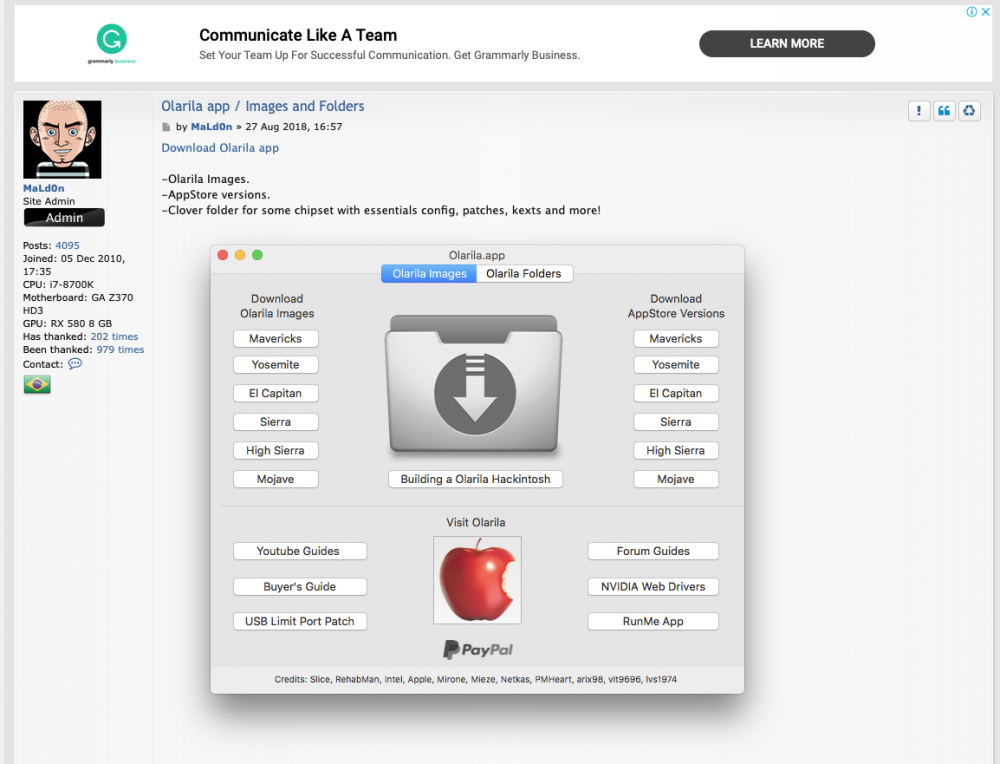The height and width of the screenshot is (764, 1000).
Task: Click the ad info icon
Action: (971, 11)
